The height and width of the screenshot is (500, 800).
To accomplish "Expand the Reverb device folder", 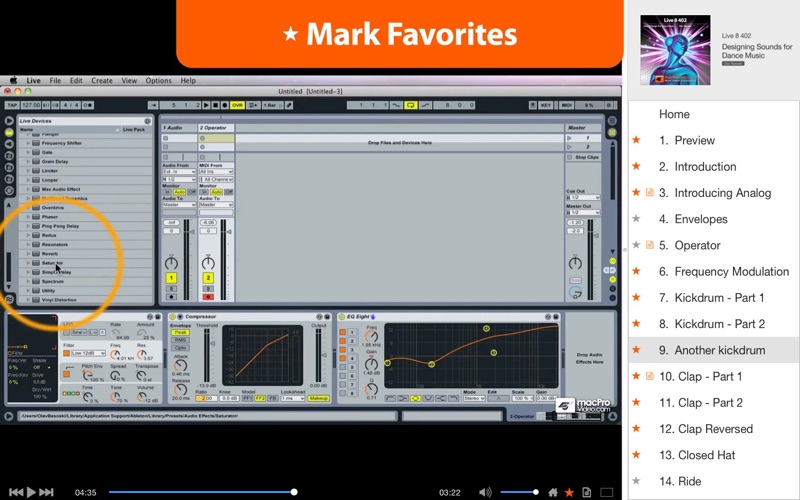I will (28, 254).
